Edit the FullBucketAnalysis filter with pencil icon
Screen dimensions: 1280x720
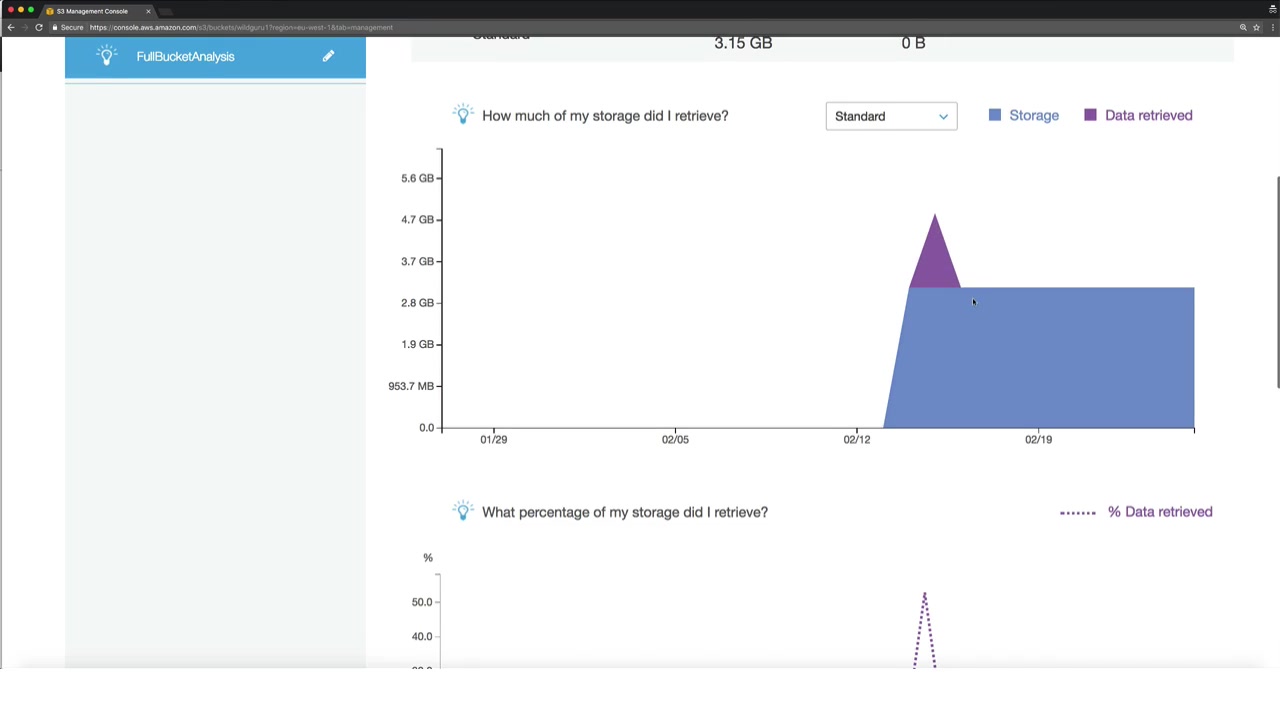[328, 56]
